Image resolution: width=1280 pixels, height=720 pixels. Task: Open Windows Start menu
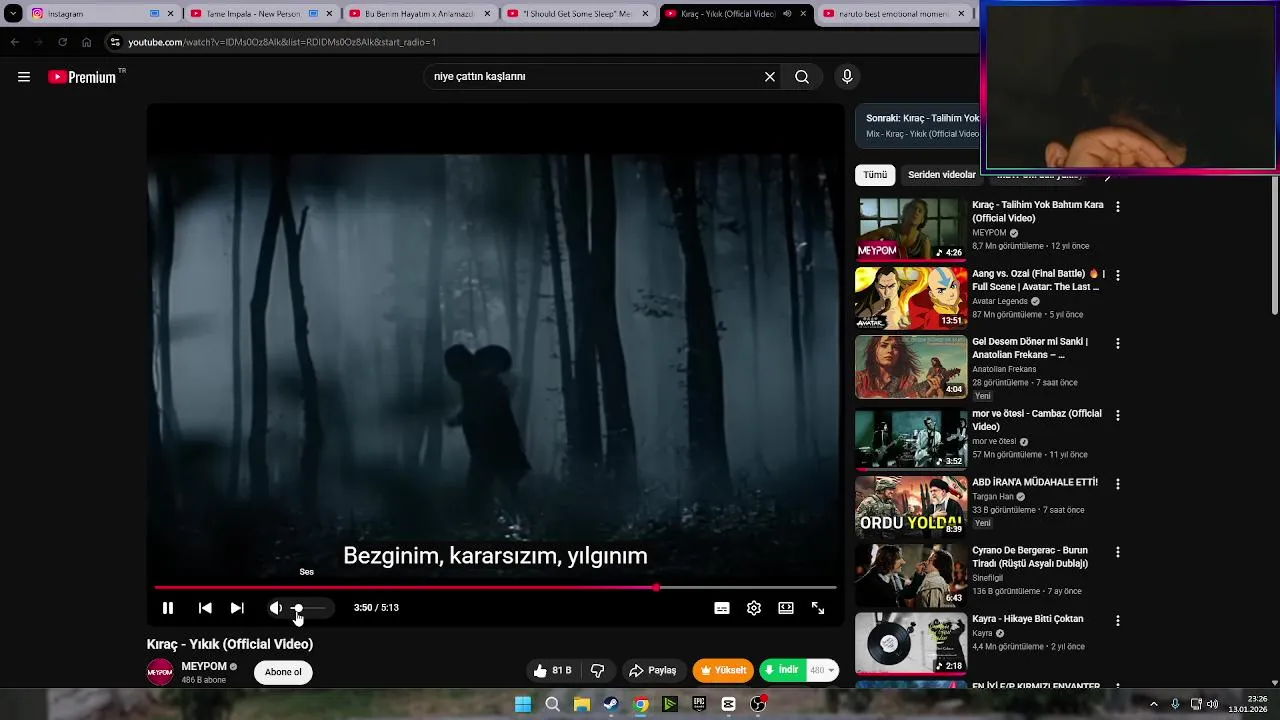pos(523,704)
